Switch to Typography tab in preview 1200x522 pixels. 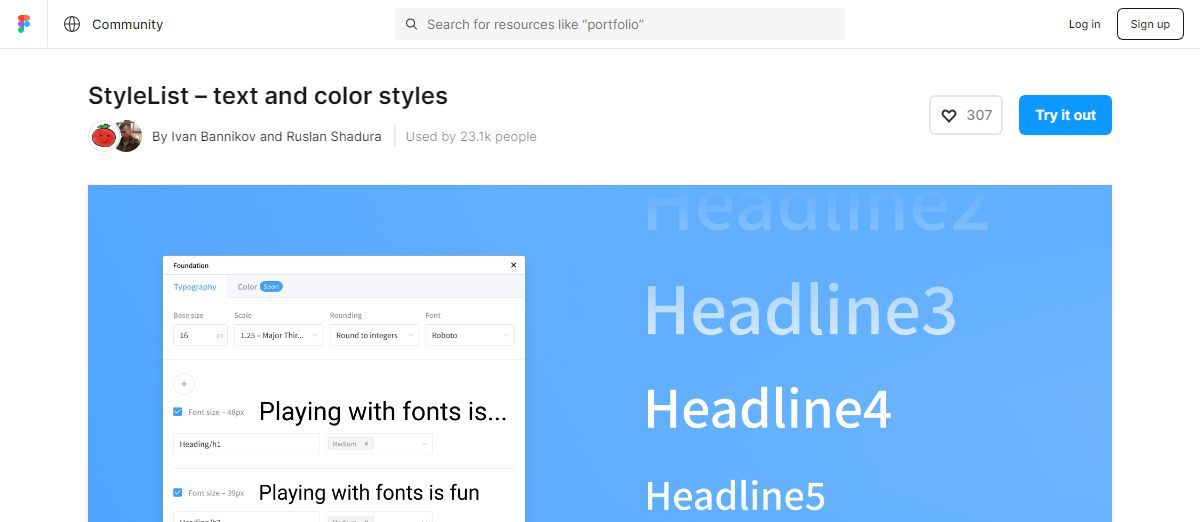pyautogui.click(x=195, y=287)
